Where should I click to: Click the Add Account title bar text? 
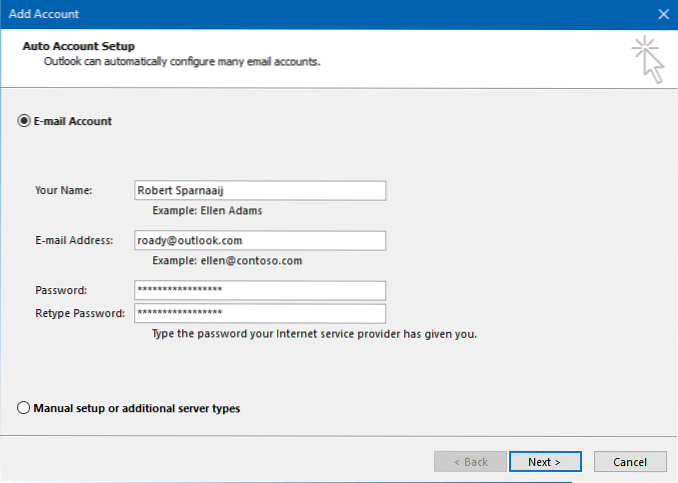(x=44, y=14)
